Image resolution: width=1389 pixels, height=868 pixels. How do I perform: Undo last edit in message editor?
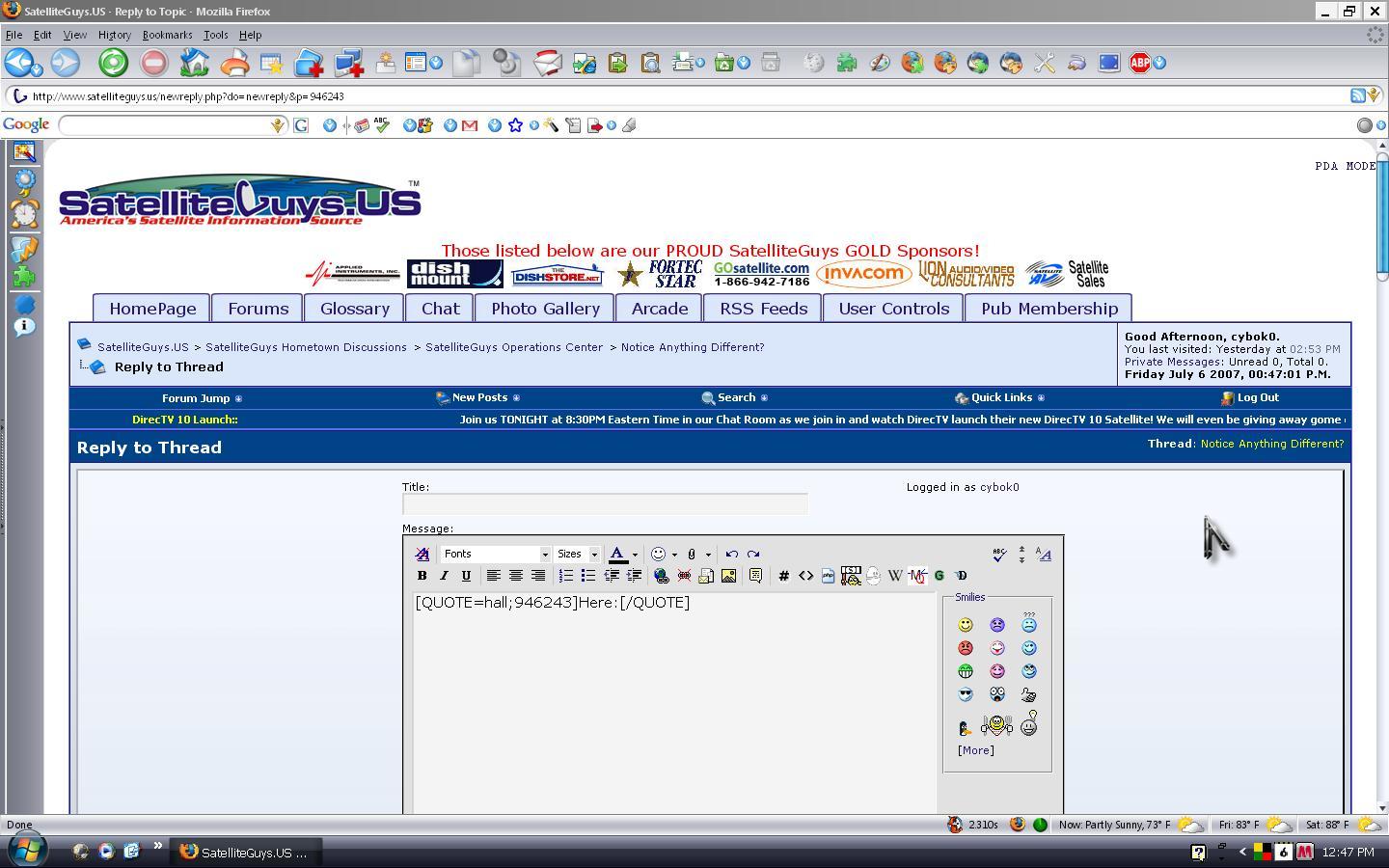(731, 554)
